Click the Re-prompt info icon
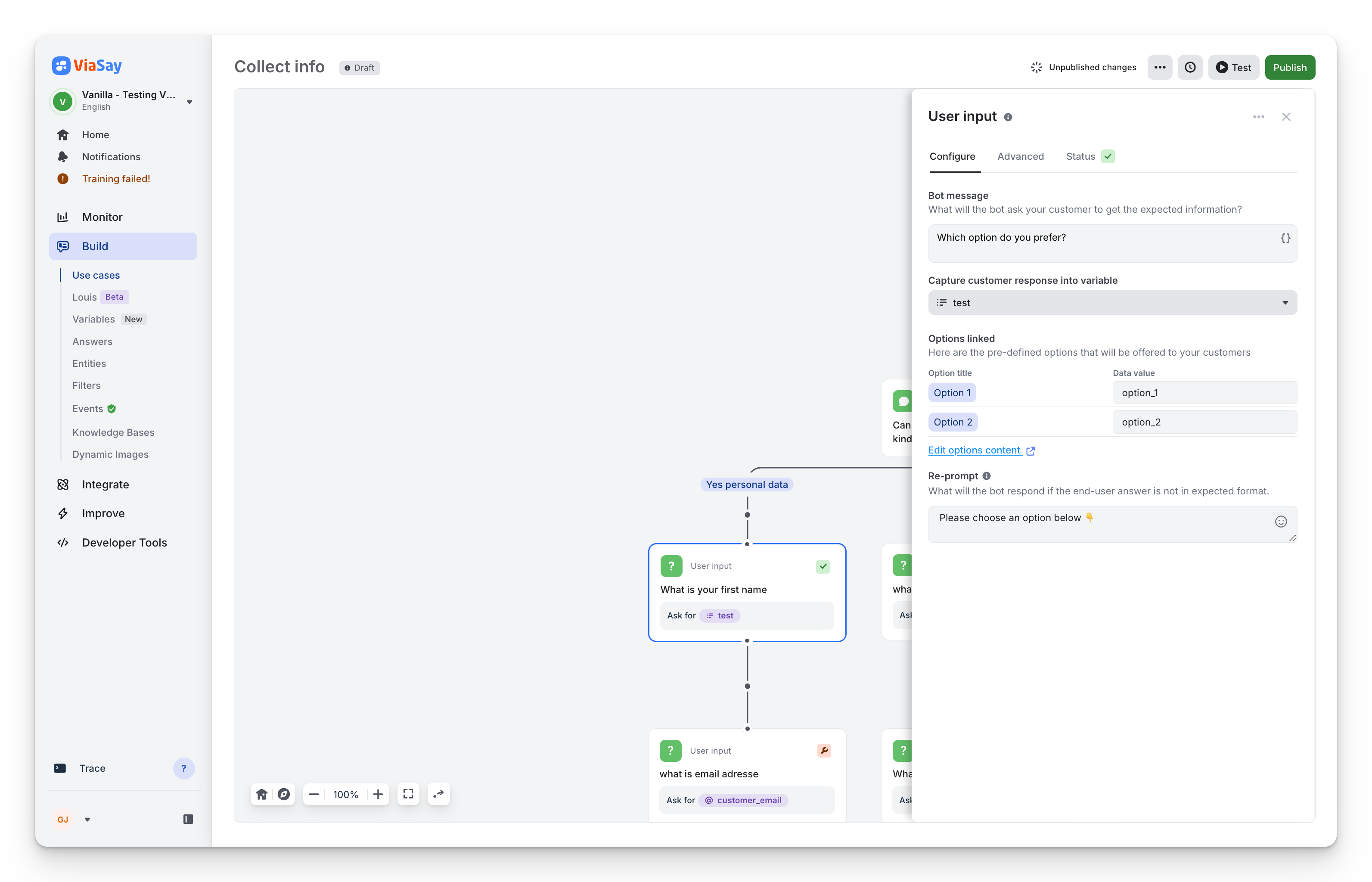Viewport: 1372px width, 882px height. click(987, 476)
